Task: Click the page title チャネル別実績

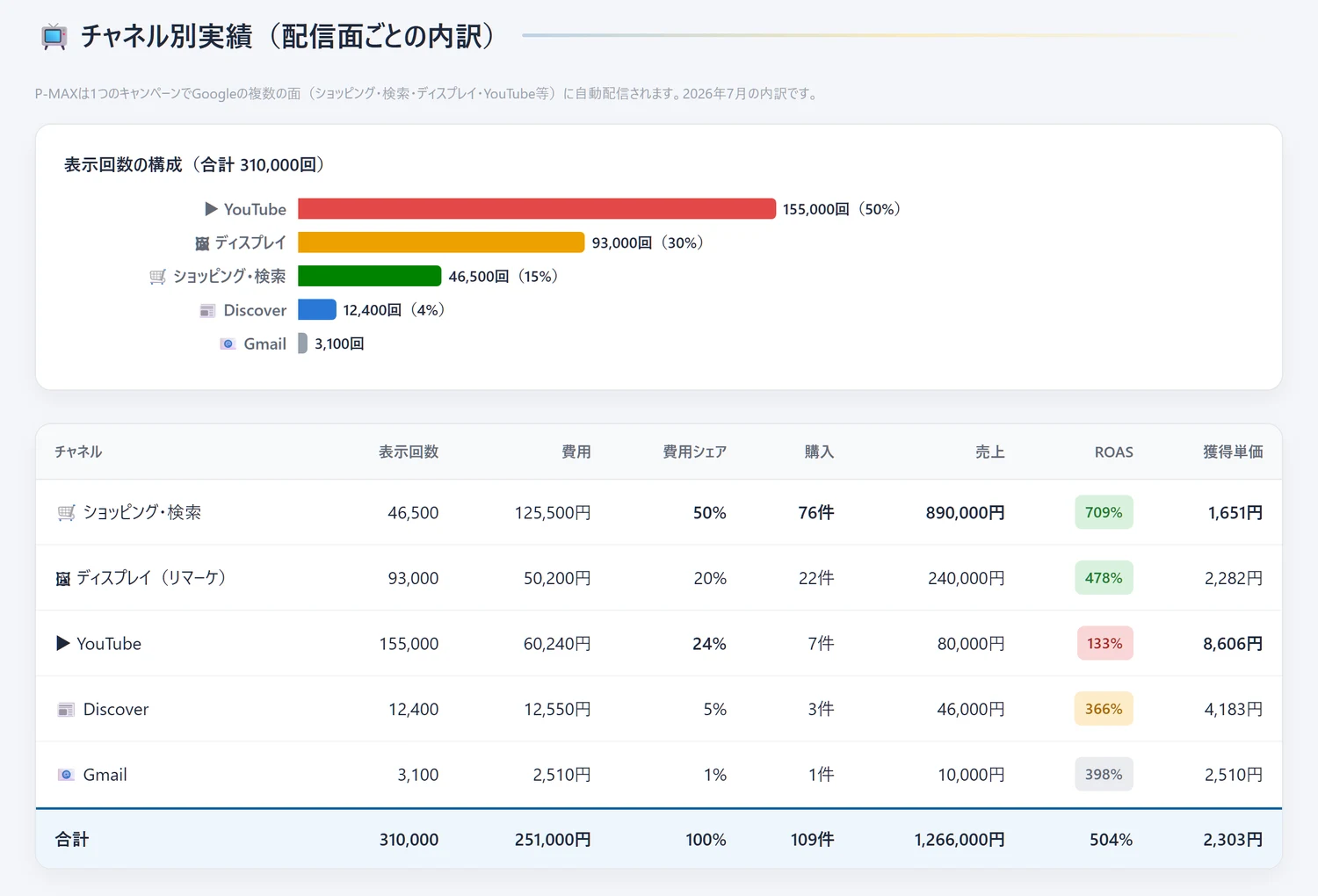Action: coord(288,36)
